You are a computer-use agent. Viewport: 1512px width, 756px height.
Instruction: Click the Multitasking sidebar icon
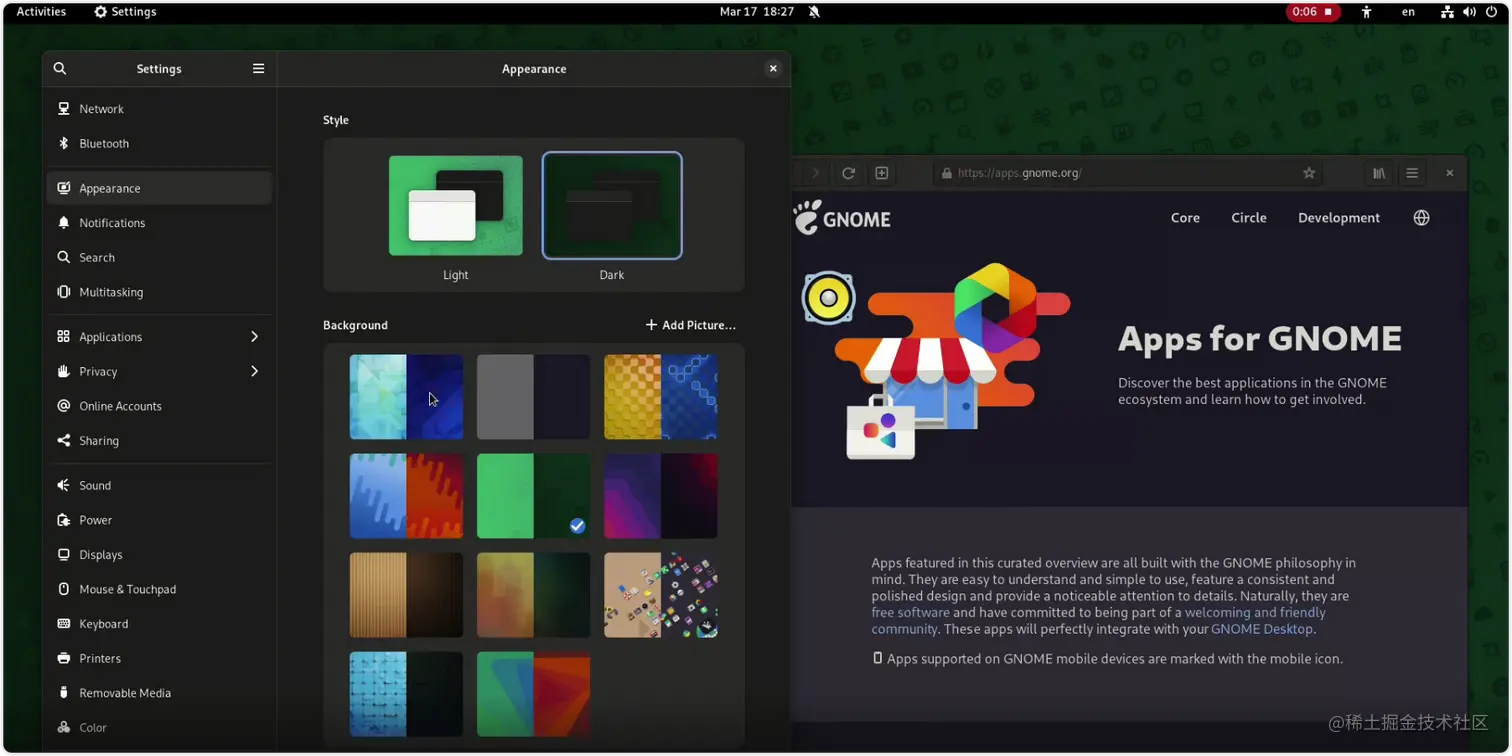click(x=64, y=292)
